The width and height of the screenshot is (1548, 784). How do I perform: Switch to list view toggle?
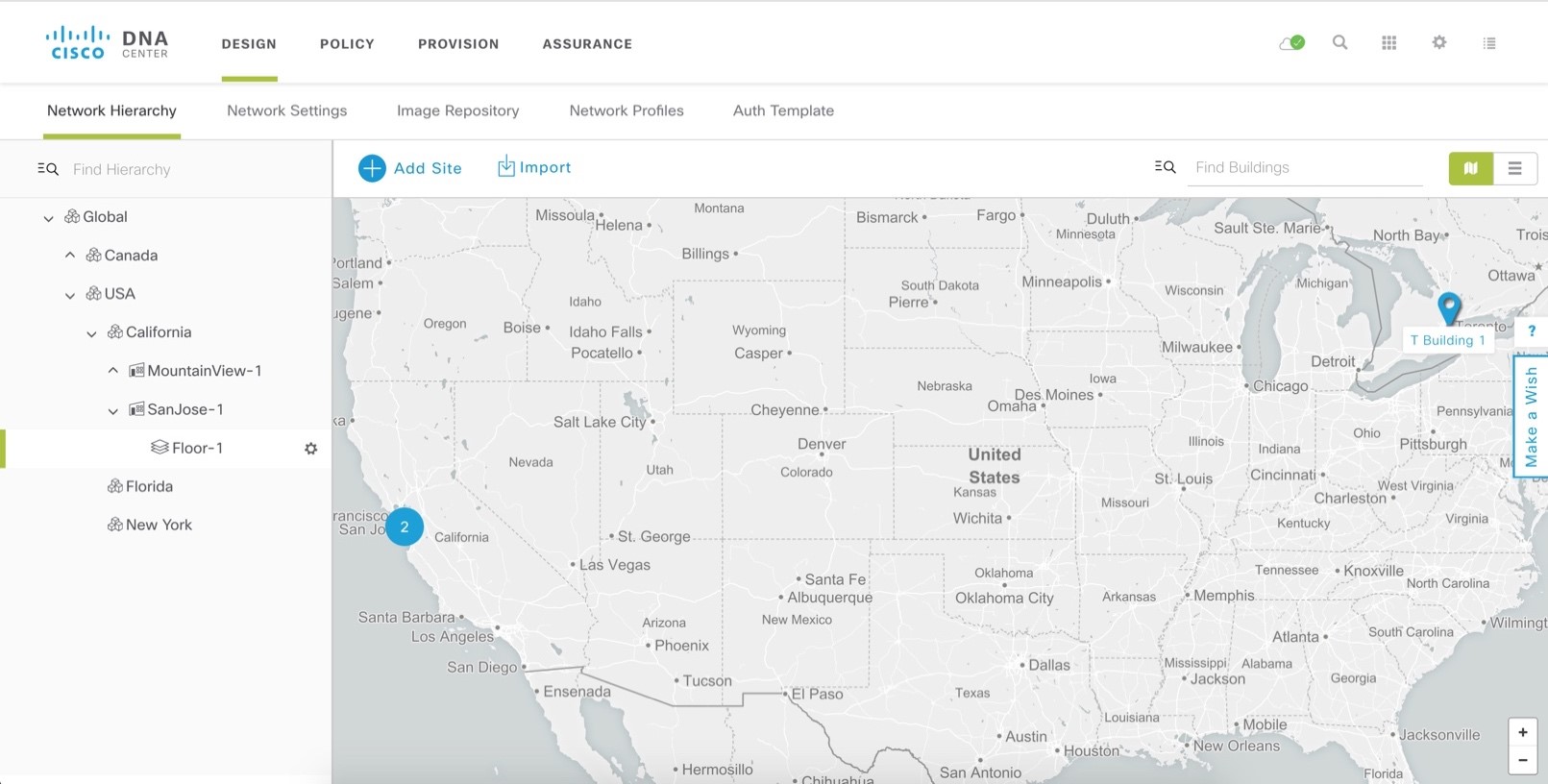(1514, 168)
